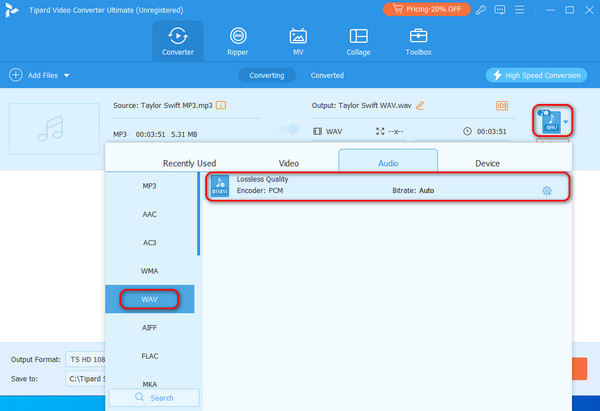This screenshot has height=411, width=600.
Task: Choose MKA in the format list
Action: [150, 383]
